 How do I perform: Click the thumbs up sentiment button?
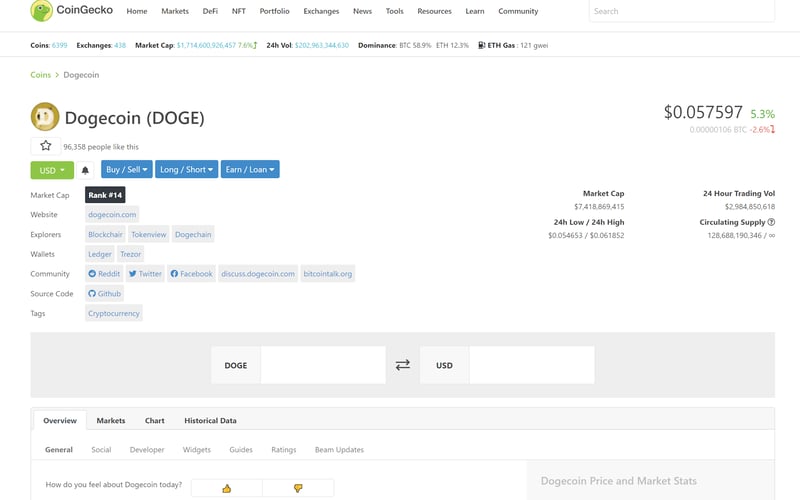(x=227, y=488)
